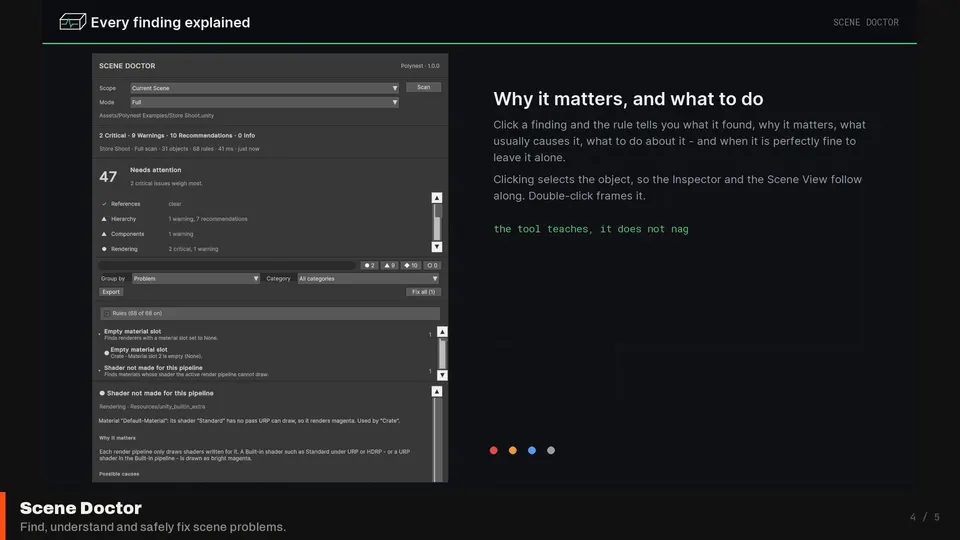Click the References checkmark status icon

[104, 204]
